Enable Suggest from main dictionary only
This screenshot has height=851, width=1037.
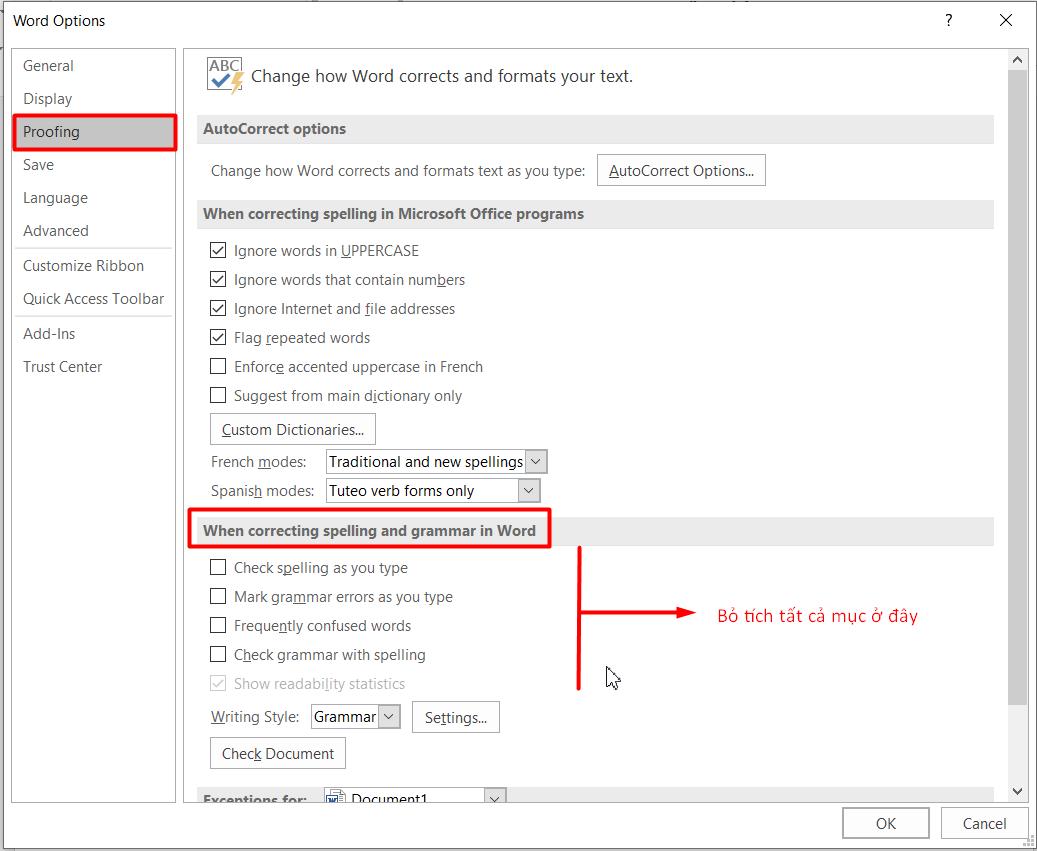(218, 396)
